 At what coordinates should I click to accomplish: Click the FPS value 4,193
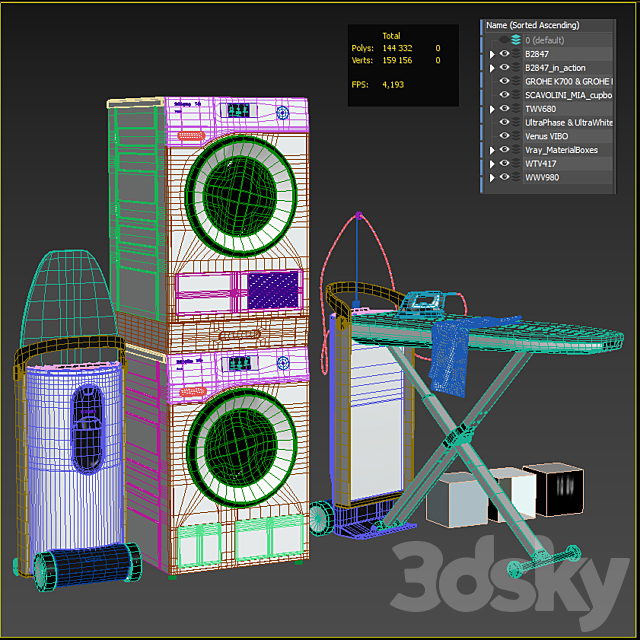393,85
